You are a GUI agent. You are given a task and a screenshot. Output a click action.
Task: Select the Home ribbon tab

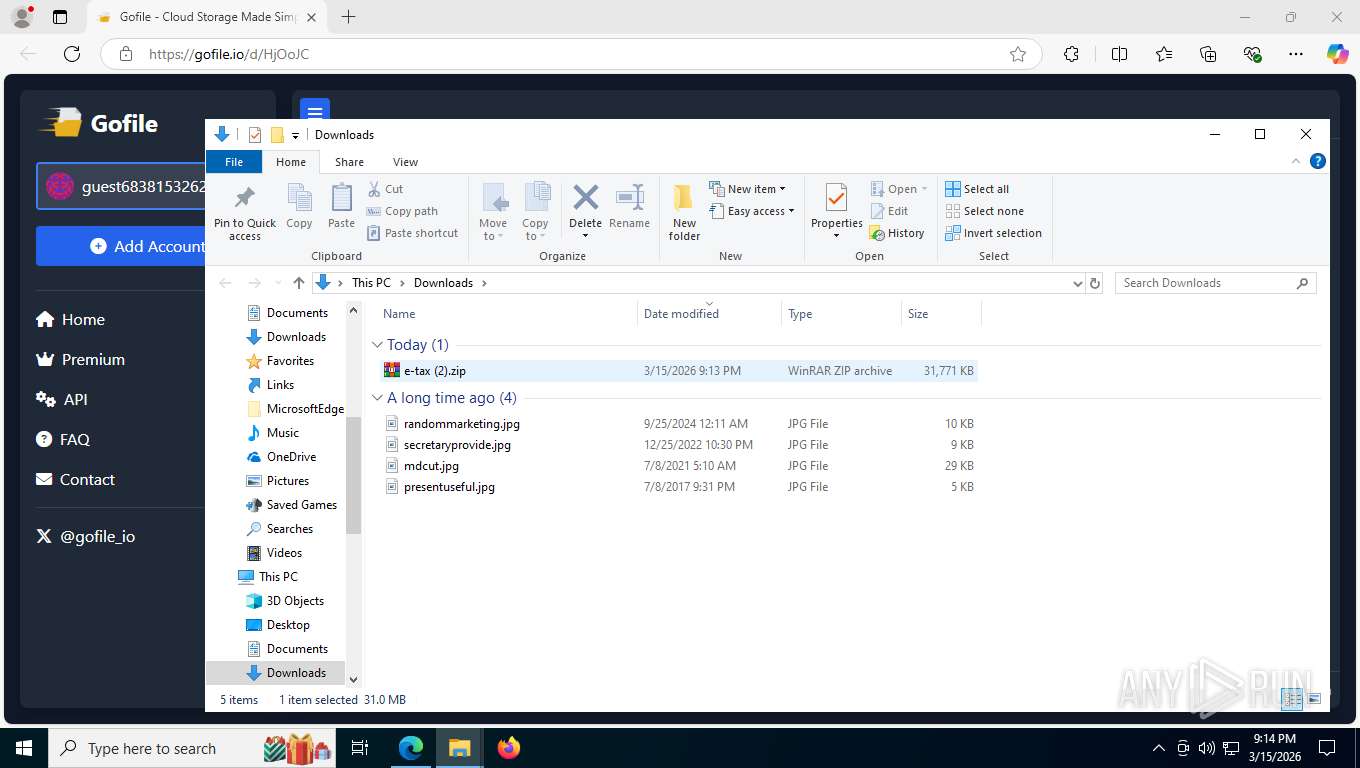point(291,162)
